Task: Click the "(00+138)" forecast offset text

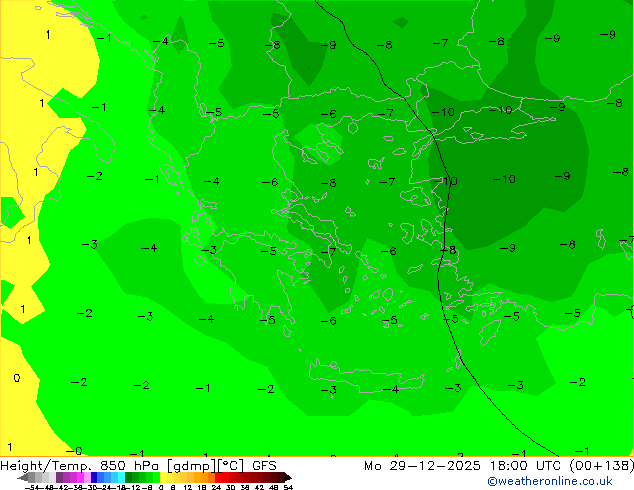Action: click(x=602, y=466)
